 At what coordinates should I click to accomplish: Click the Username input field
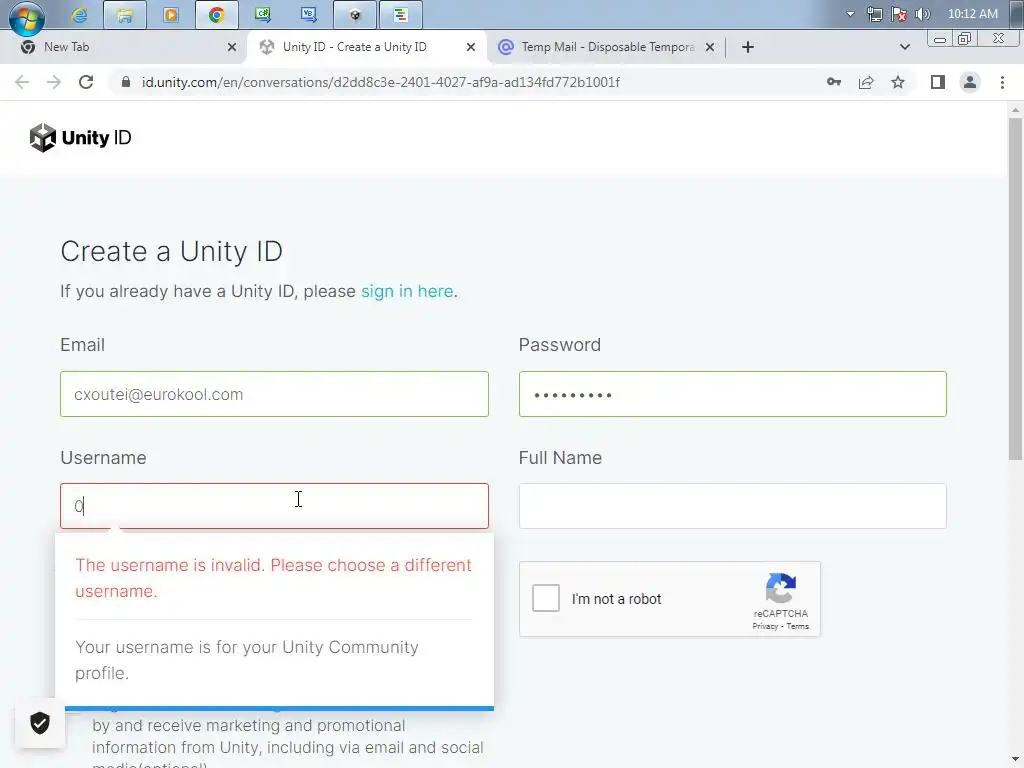pyautogui.click(x=274, y=506)
